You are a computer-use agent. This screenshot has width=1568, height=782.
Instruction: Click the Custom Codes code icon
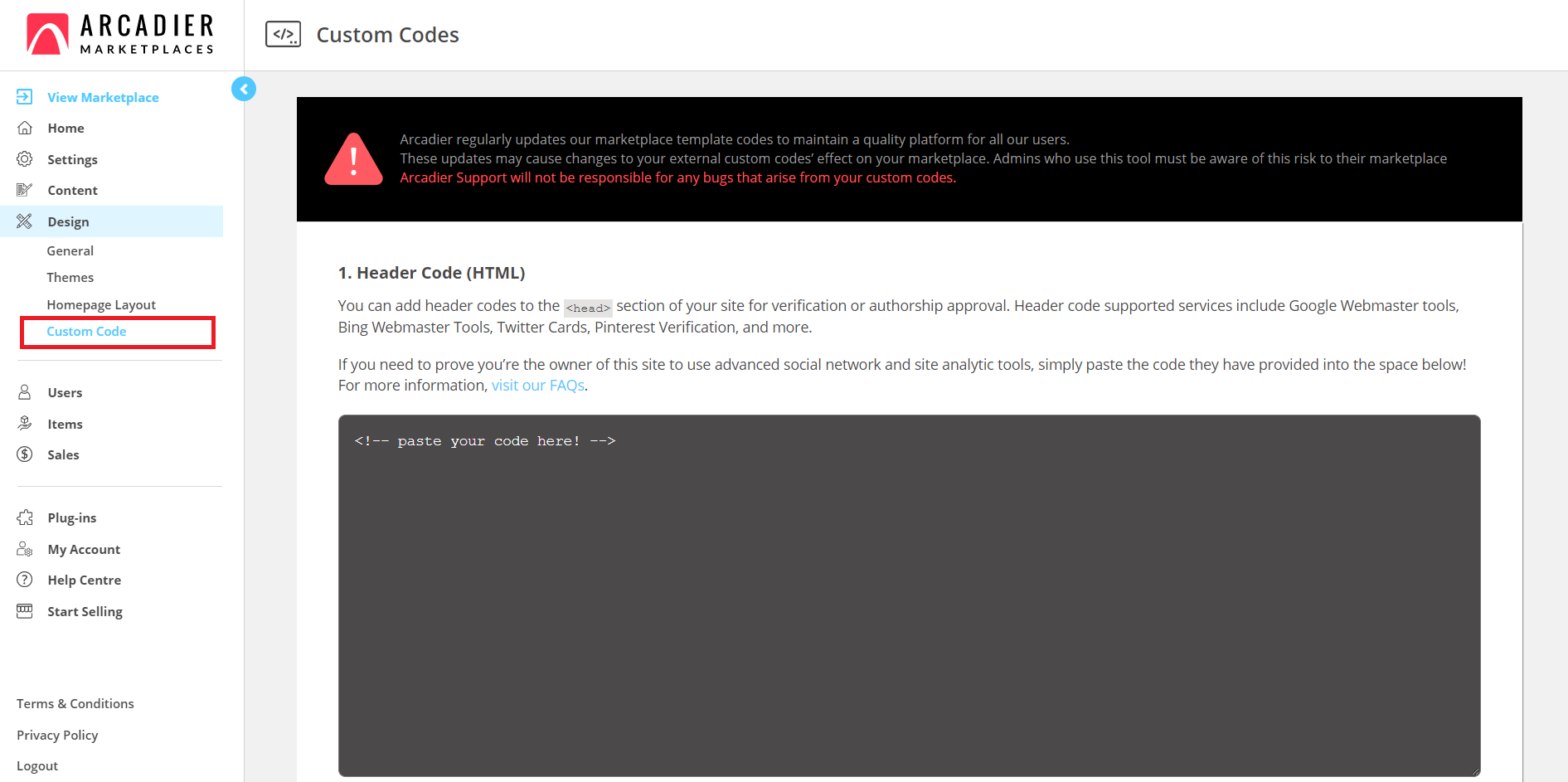point(283,34)
